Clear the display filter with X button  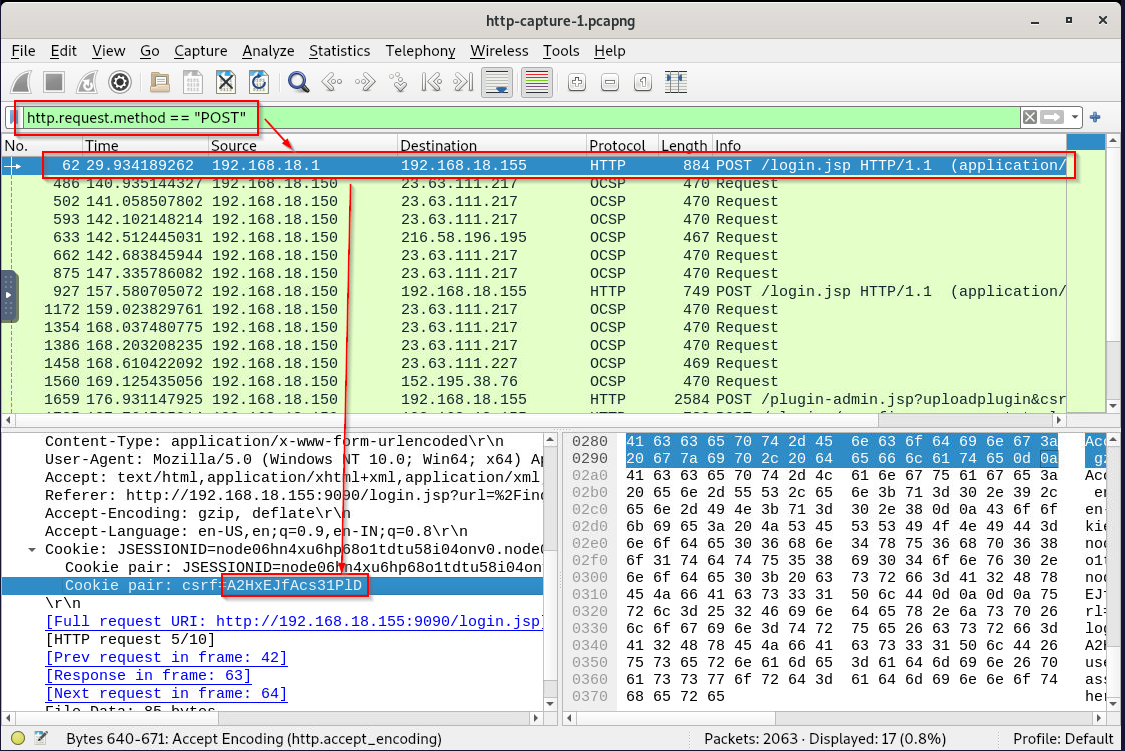pyautogui.click(x=1029, y=118)
